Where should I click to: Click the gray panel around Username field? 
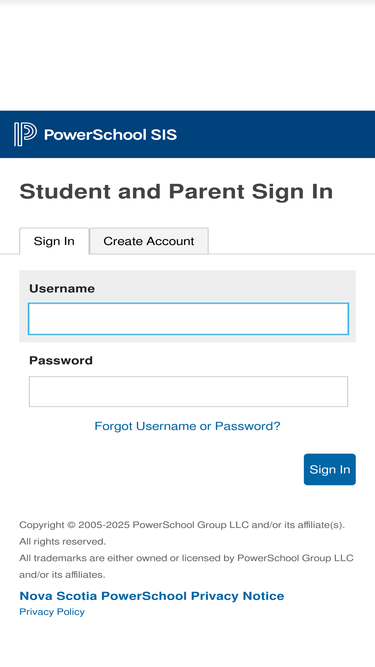coord(188,306)
